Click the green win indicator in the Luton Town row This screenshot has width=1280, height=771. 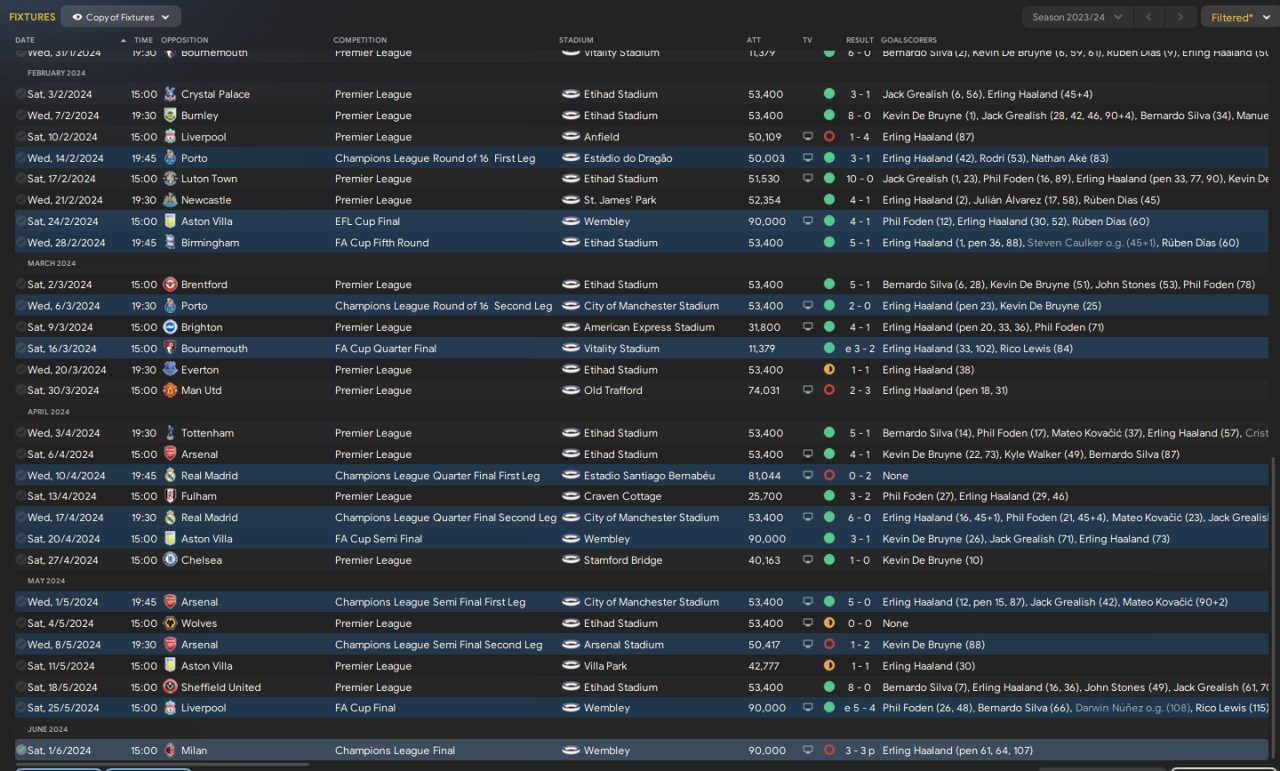[829, 179]
